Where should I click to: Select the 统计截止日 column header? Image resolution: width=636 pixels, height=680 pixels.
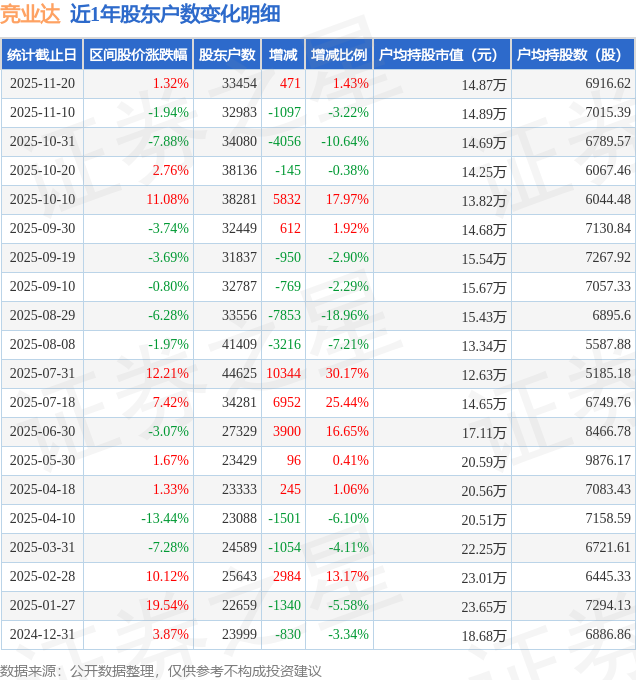point(41,55)
